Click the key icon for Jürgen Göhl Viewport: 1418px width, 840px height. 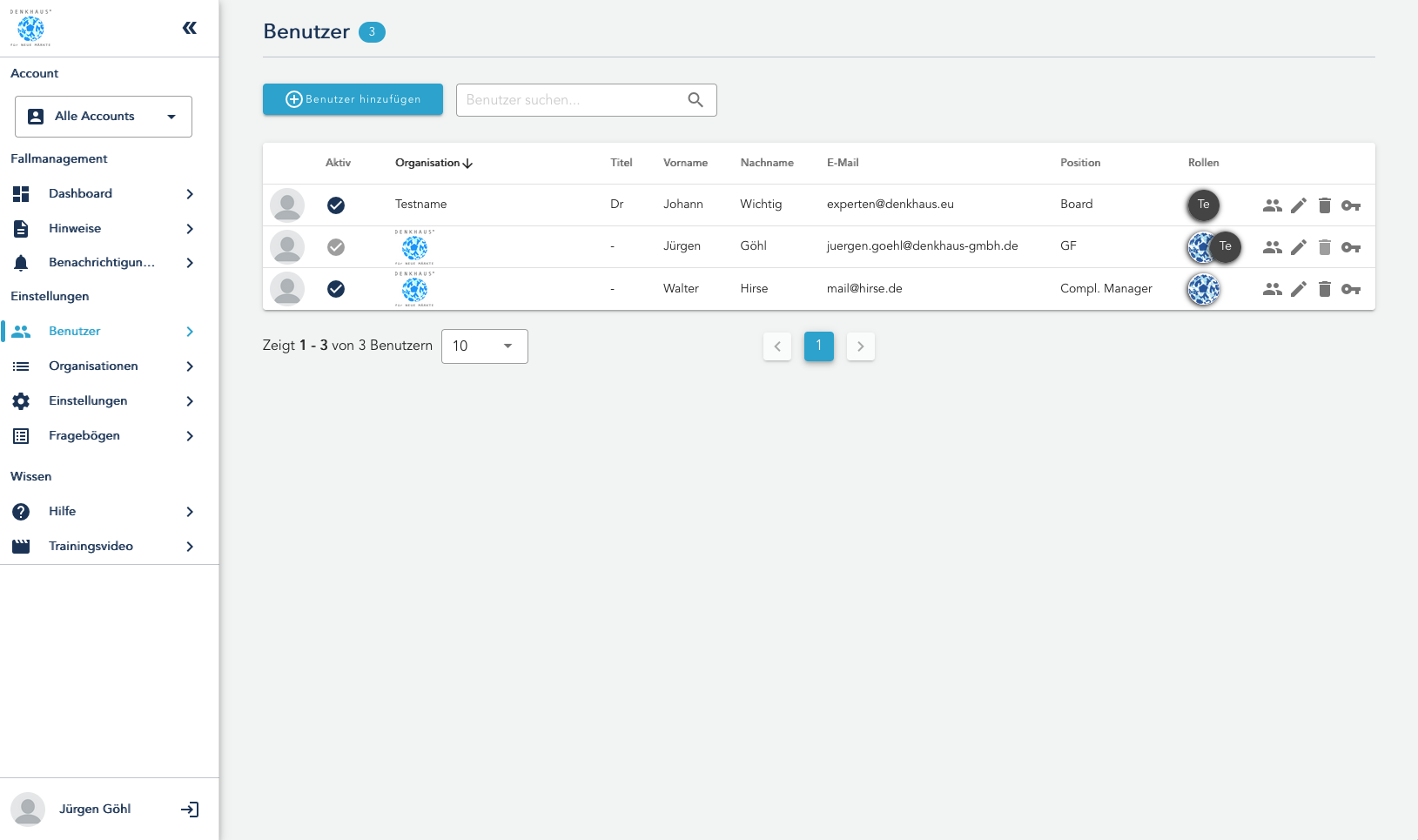[x=1350, y=247]
